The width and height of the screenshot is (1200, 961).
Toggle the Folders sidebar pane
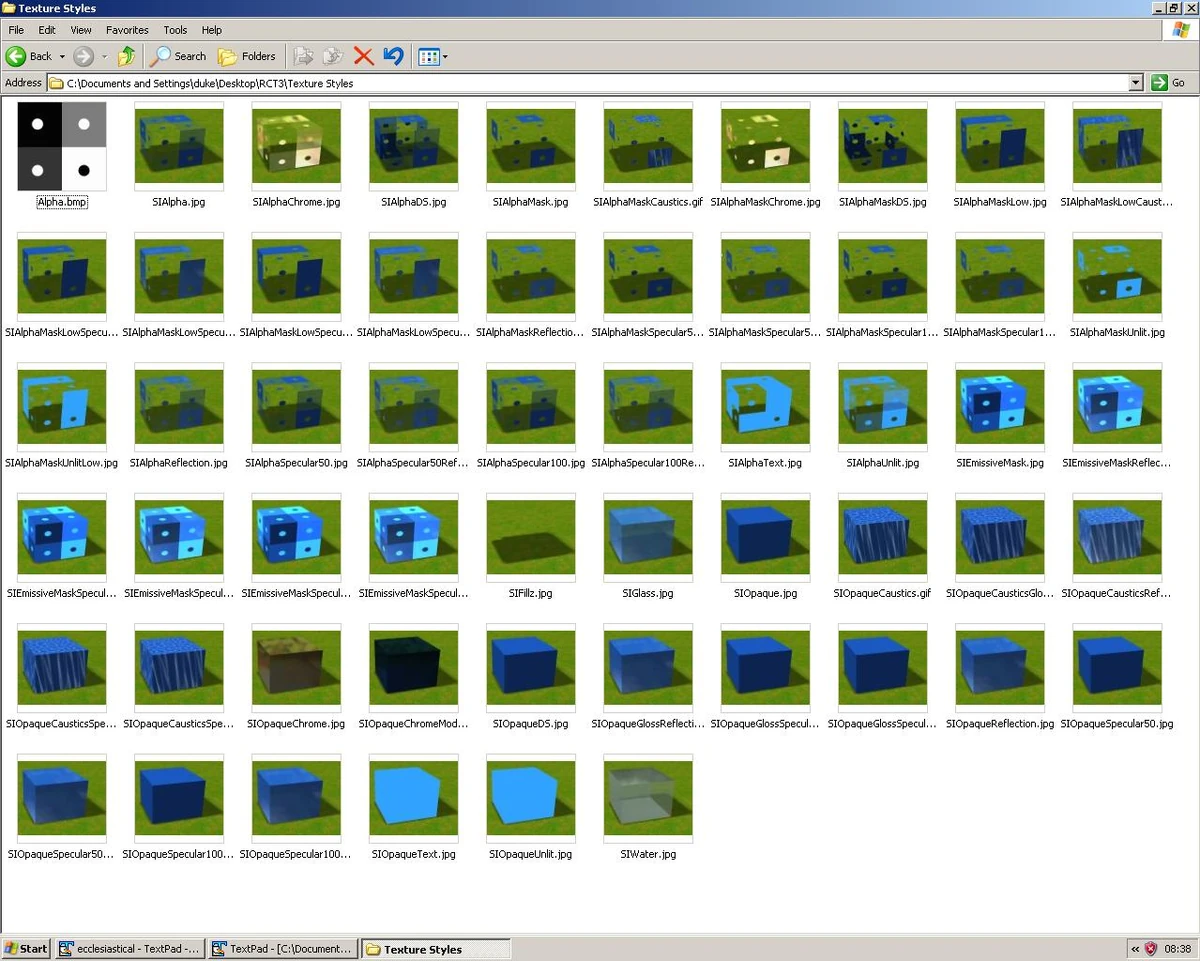[247, 56]
